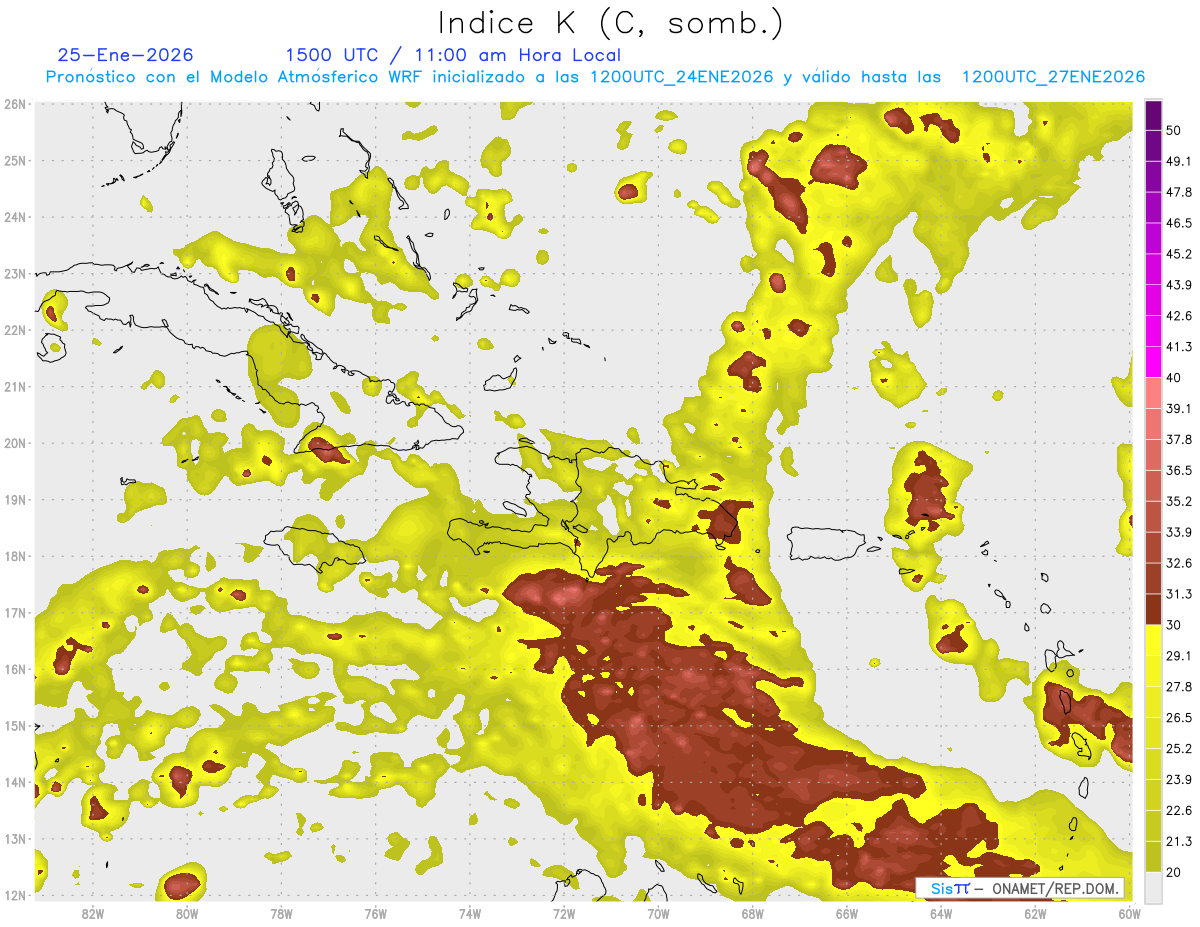
Task: Click the latitude label "14N"
Action: click(15, 782)
